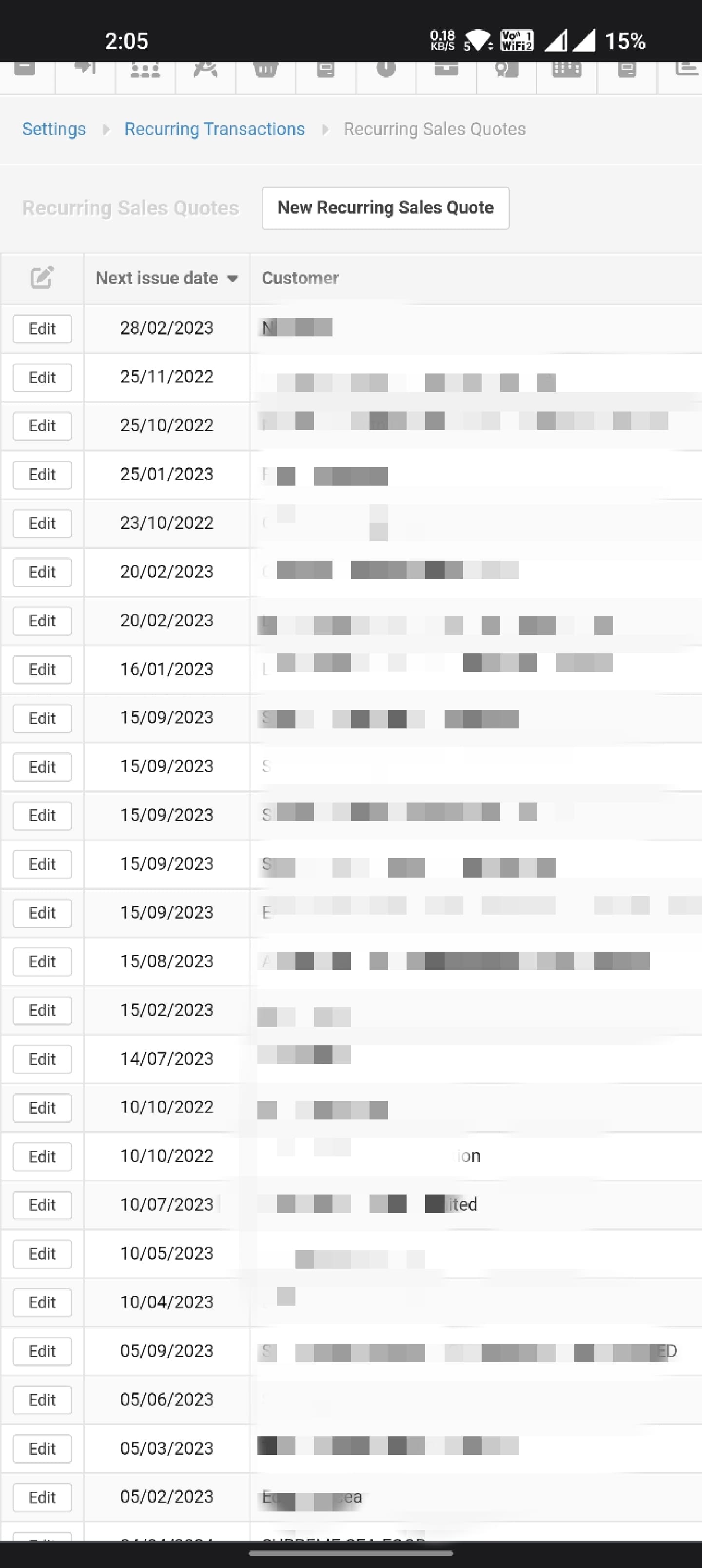
Task: Edit the quote dated 25/11/2022
Action: 42,377
